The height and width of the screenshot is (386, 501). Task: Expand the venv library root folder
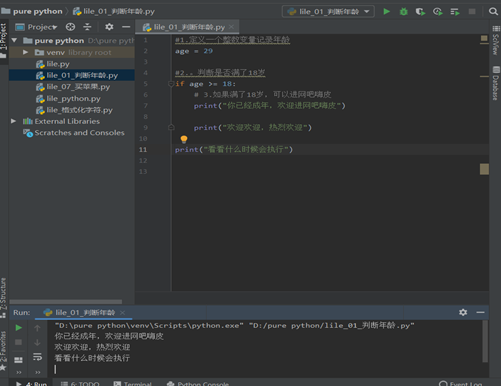pos(25,52)
